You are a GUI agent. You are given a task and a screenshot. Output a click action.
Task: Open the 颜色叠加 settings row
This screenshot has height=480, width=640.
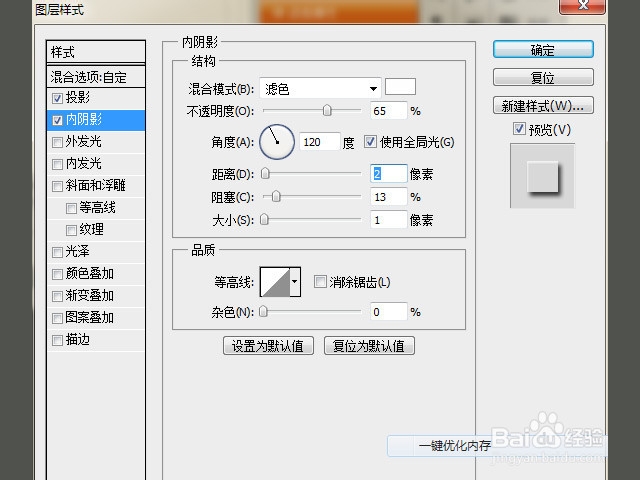coord(96,274)
